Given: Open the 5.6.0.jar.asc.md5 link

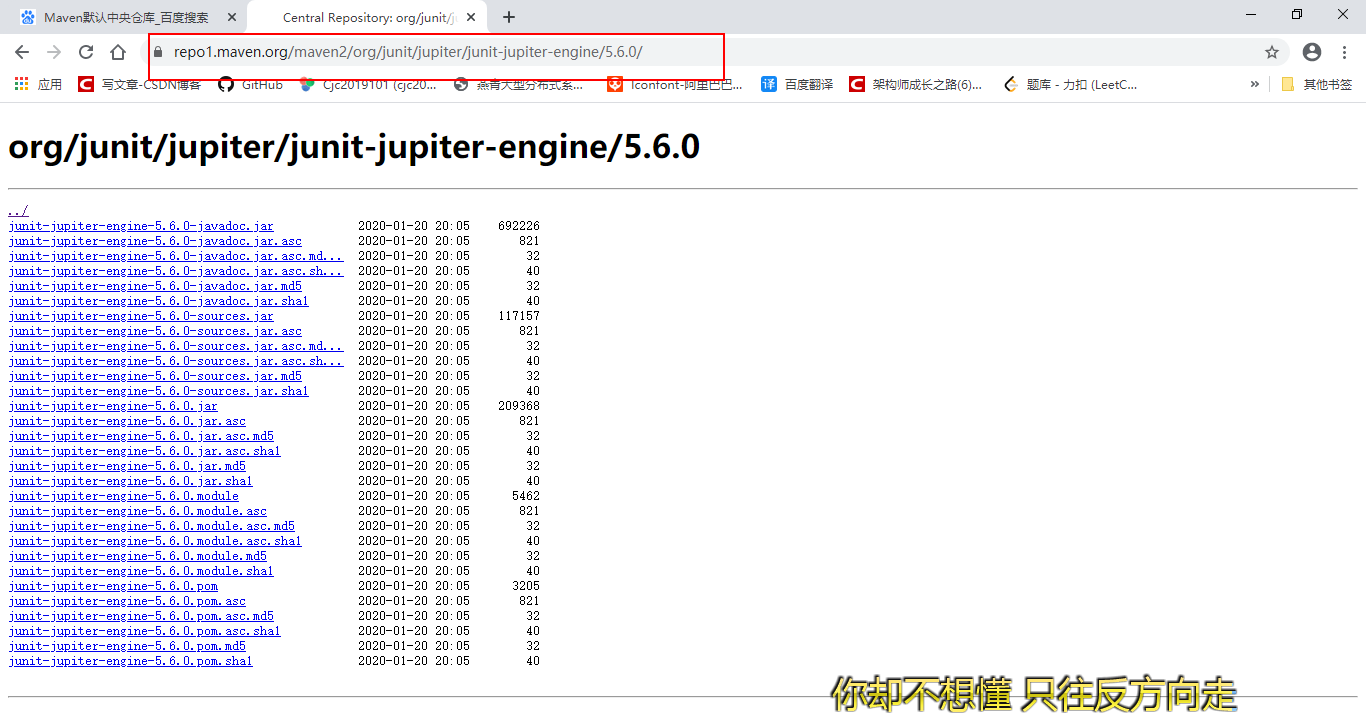Looking at the screenshot, I should click(x=141, y=436).
